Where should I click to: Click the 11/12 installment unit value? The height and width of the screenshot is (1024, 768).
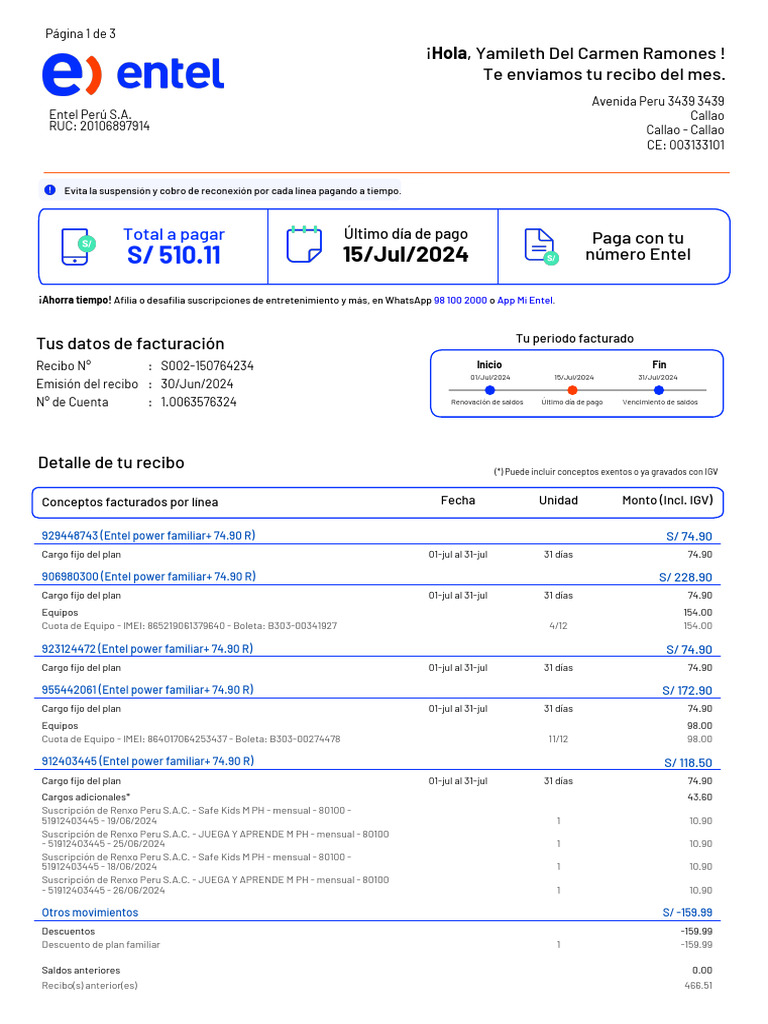(558, 739)
